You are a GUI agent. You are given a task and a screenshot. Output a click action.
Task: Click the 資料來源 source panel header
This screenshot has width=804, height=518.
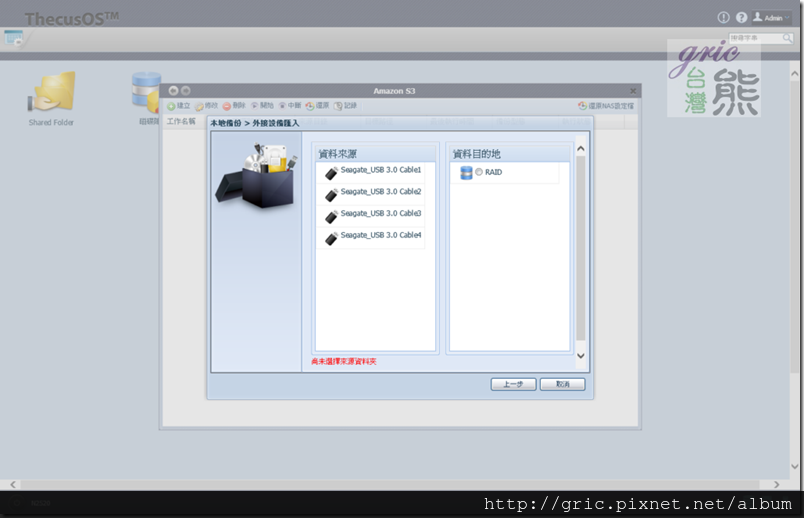[x=375, y=154]
